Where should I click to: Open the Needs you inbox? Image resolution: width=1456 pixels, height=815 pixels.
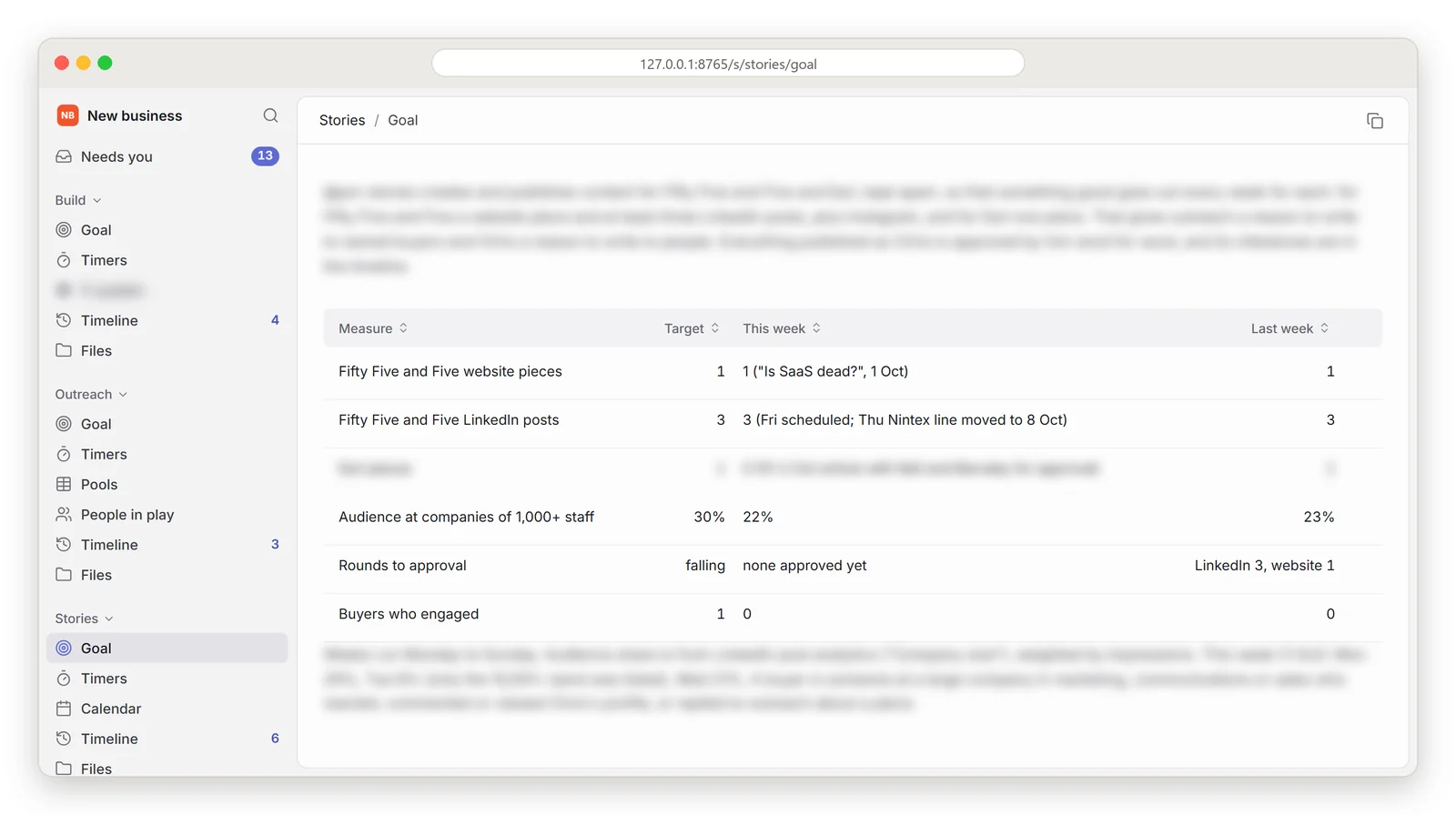(x=167, y=156)
